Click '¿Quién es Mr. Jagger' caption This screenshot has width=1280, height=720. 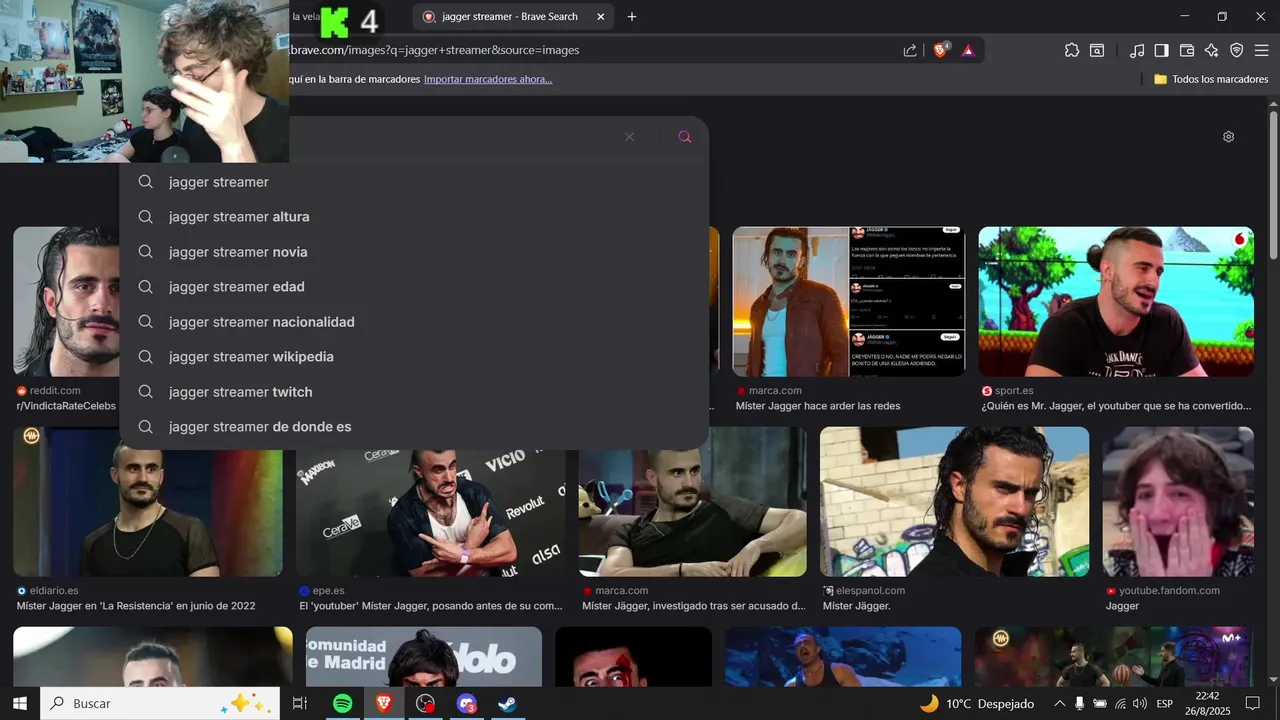(1116, 406)
